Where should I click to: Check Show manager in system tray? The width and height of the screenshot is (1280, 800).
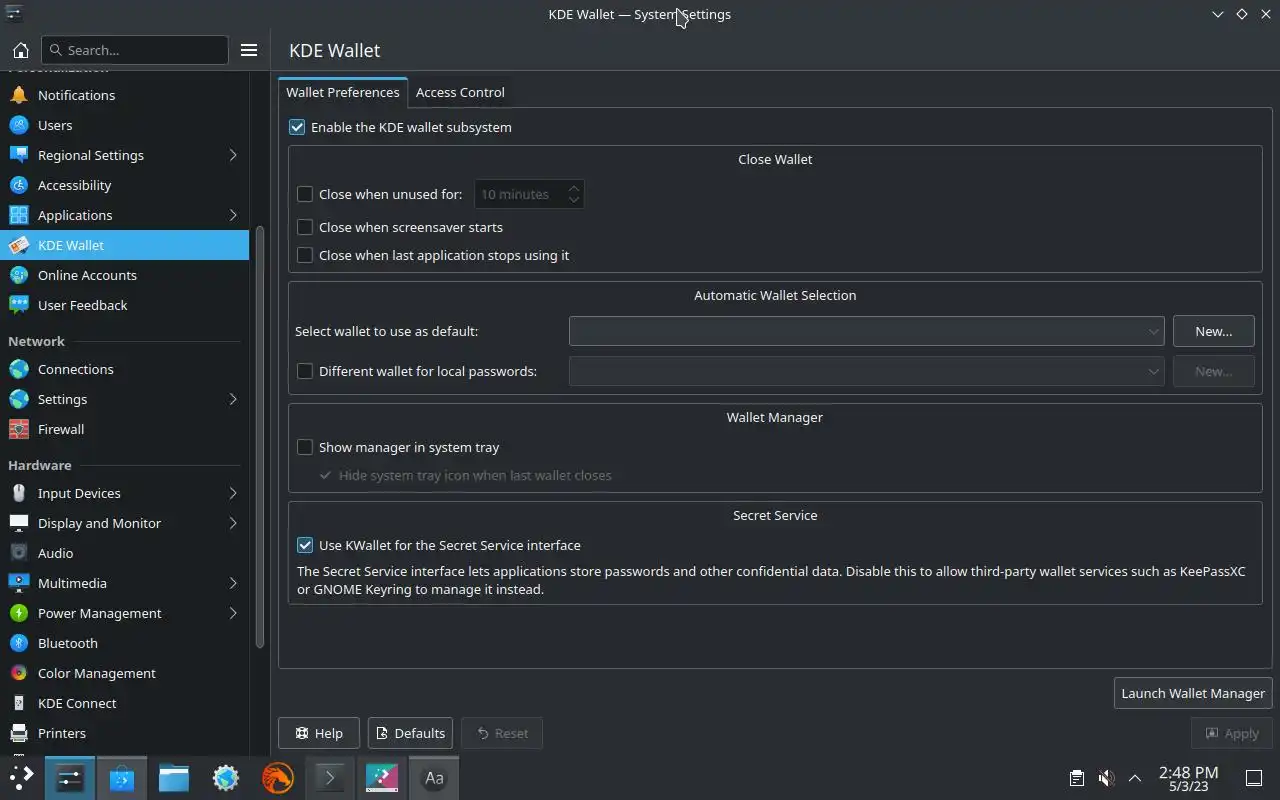[305, 447]
